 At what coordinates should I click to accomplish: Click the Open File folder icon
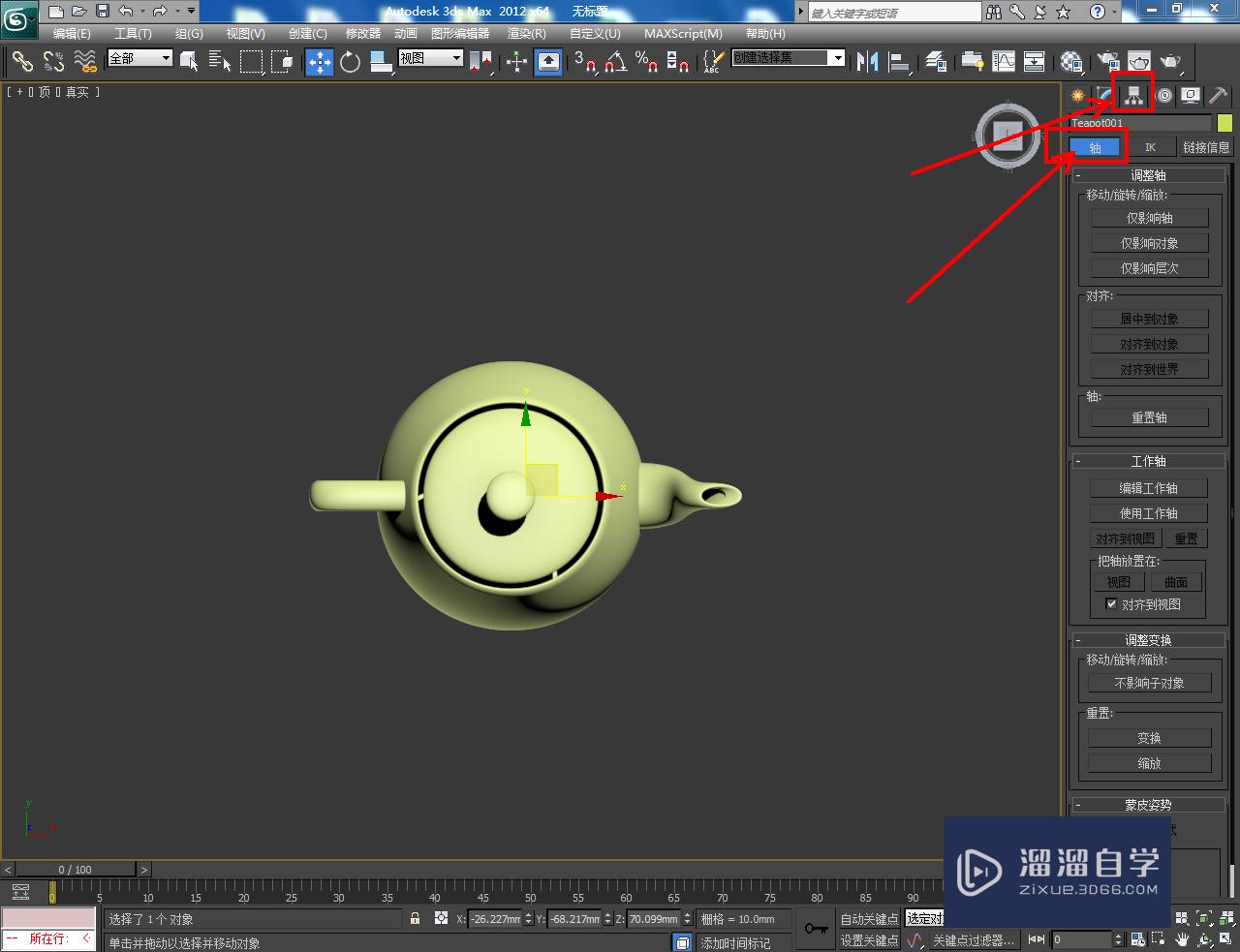click(79, 12)
